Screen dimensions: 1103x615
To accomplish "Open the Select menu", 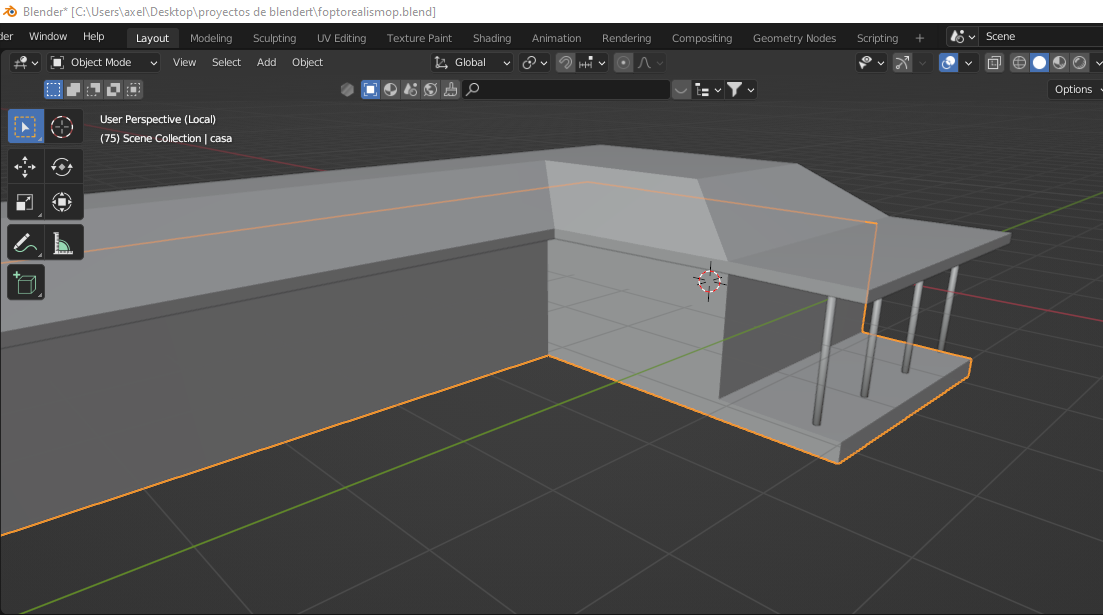I will click(227, 63).
